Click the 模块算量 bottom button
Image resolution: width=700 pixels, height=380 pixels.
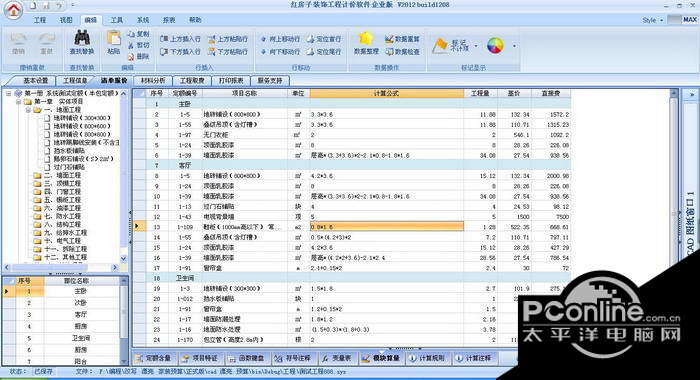pos(380,358)
